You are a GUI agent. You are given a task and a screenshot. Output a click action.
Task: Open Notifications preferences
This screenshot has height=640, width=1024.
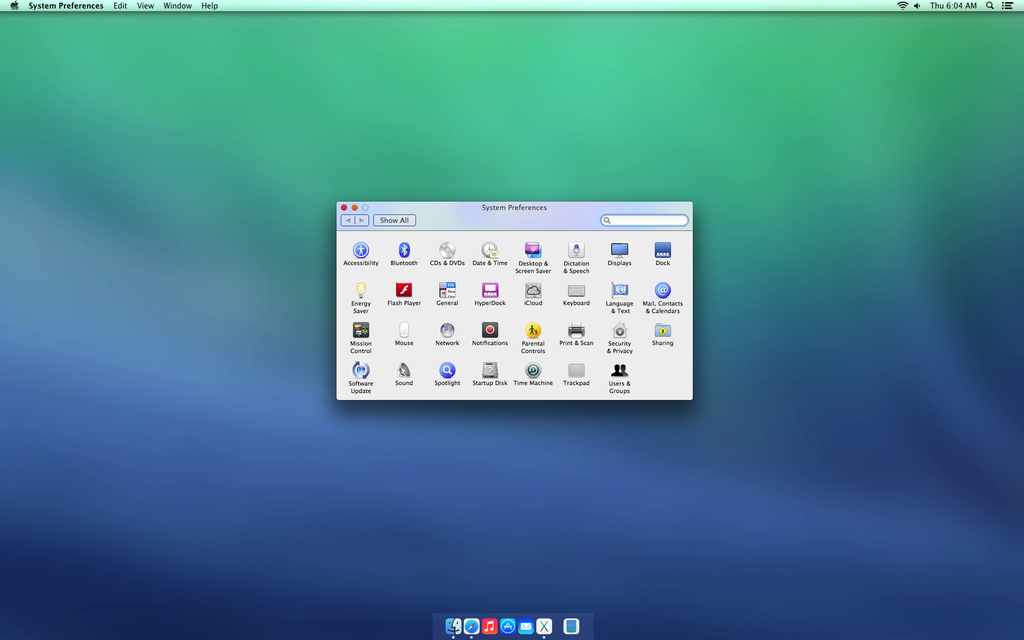[x=490, y=331]
